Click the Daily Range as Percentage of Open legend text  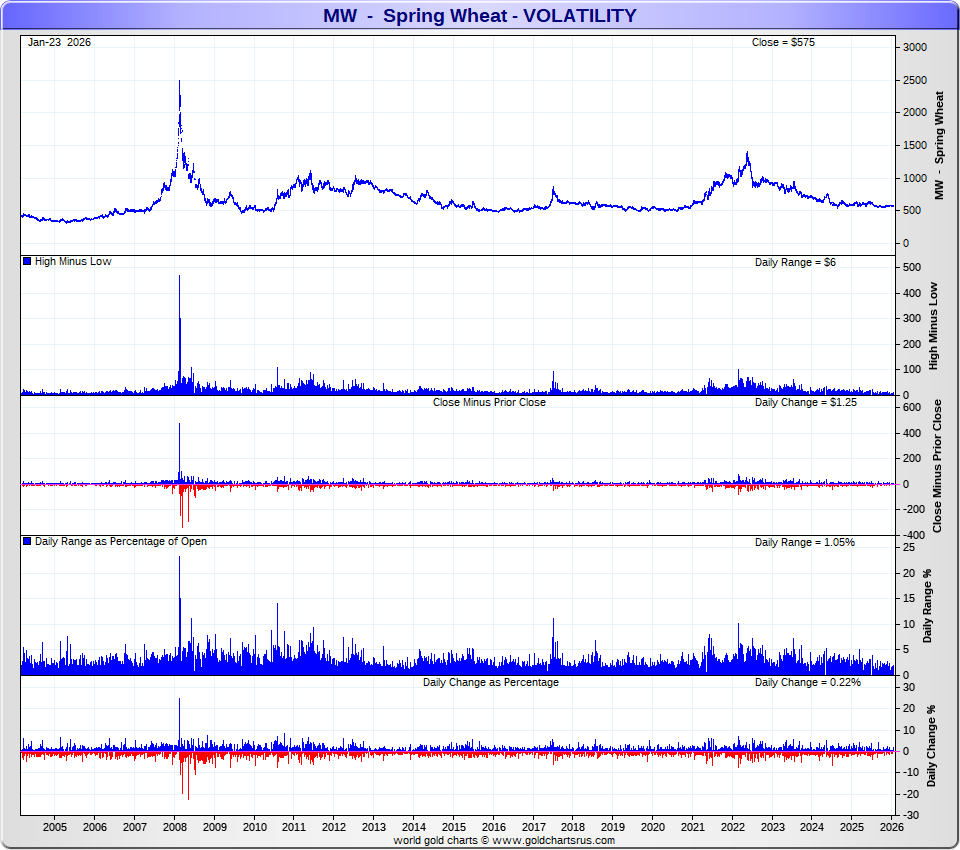(x=121, y=542)
